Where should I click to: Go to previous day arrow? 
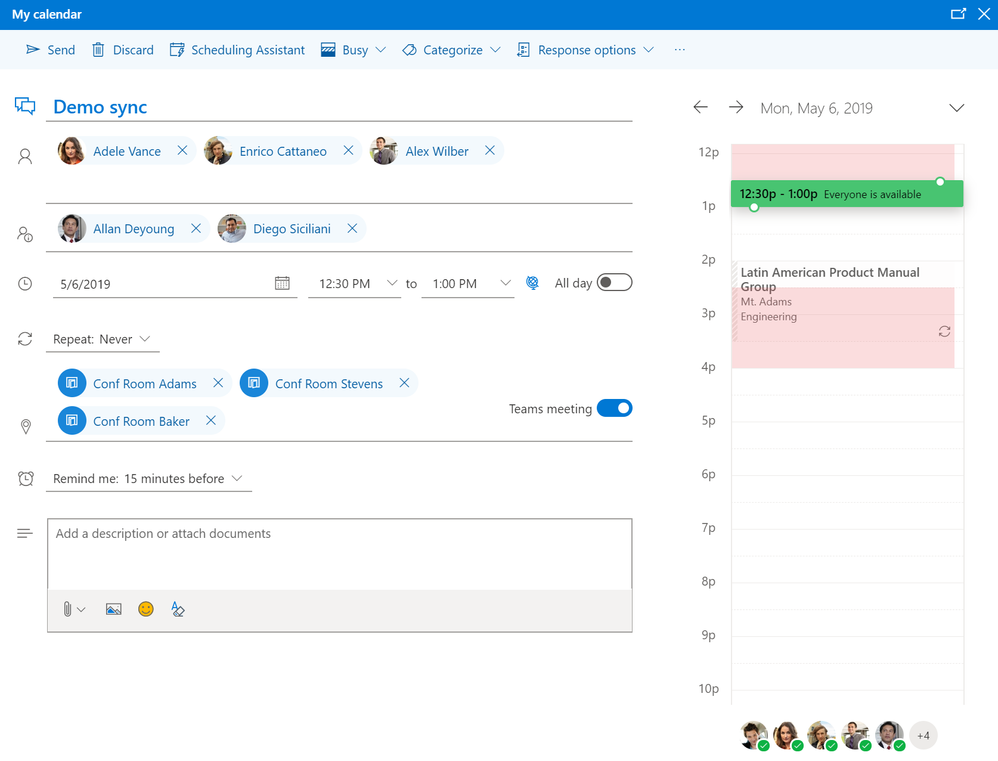(701, 108)
